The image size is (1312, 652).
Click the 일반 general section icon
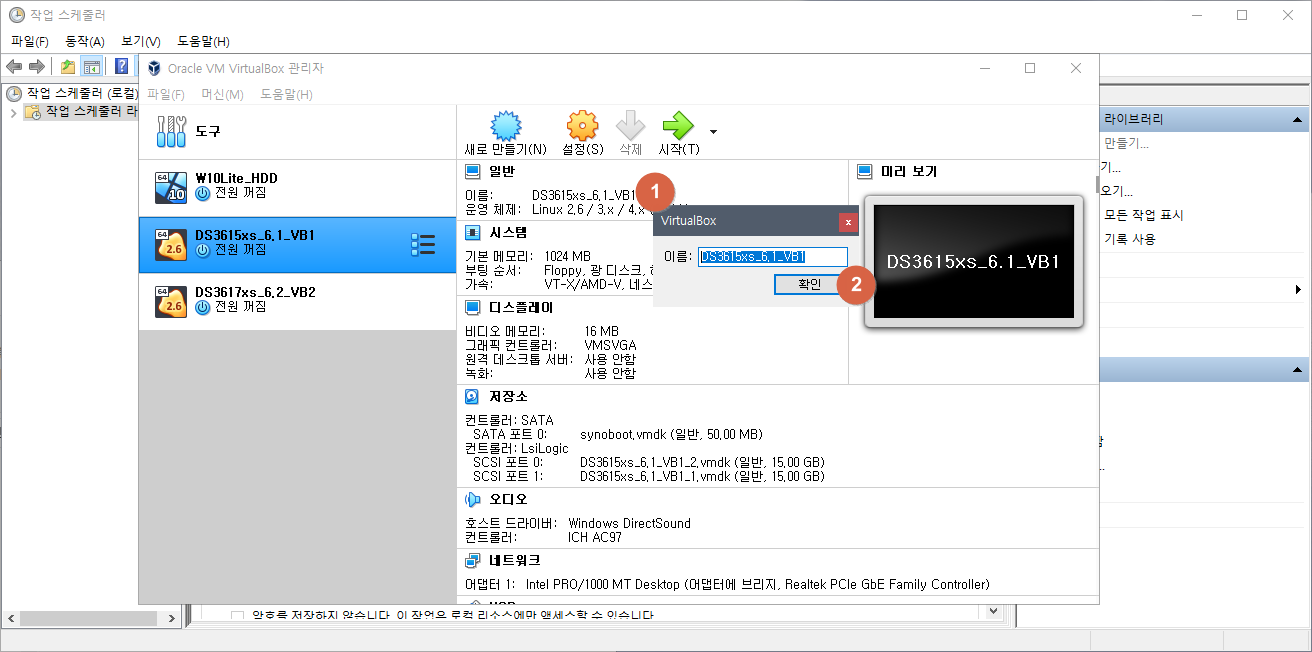(x=473, y=172)
